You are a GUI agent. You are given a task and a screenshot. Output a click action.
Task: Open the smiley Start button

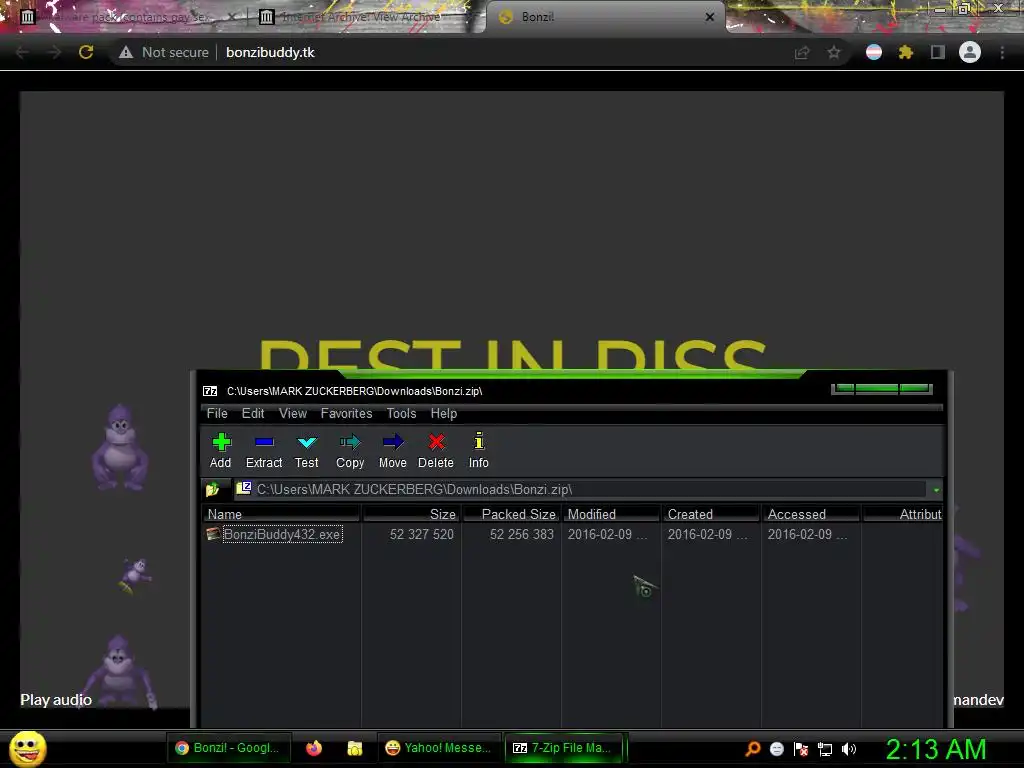pos(28,748)
